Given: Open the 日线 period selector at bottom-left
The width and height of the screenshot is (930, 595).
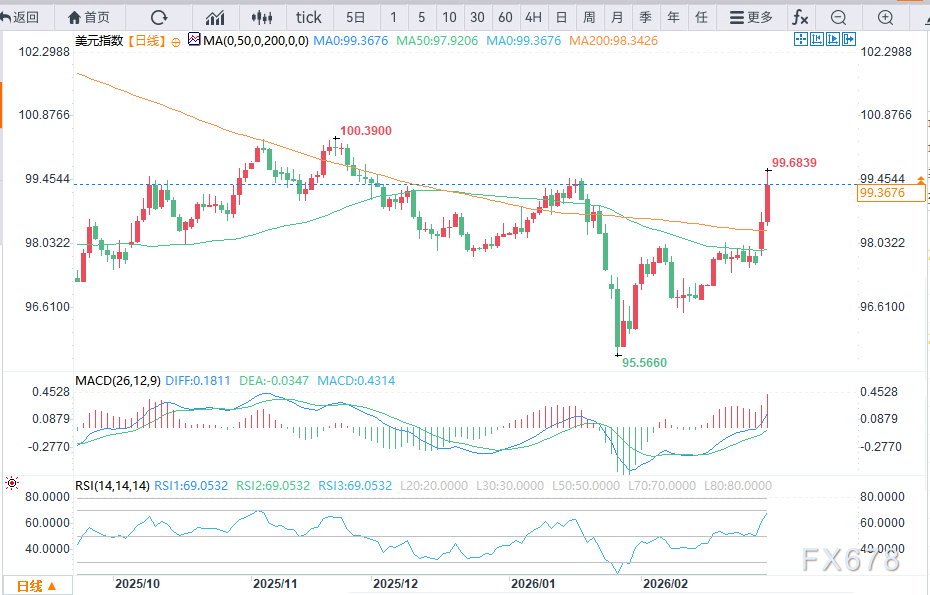Looking at the screenshot, I should (x=37, y=585).
